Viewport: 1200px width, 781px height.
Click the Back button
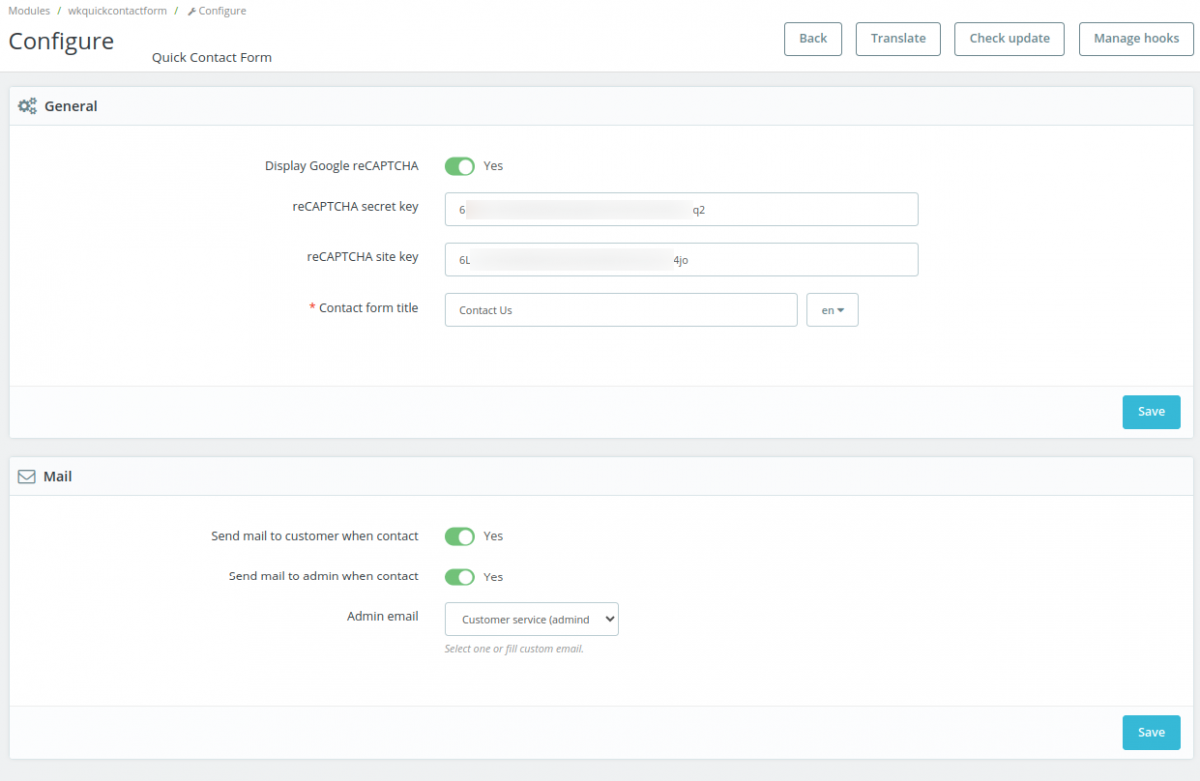click(x=813, y=39)
